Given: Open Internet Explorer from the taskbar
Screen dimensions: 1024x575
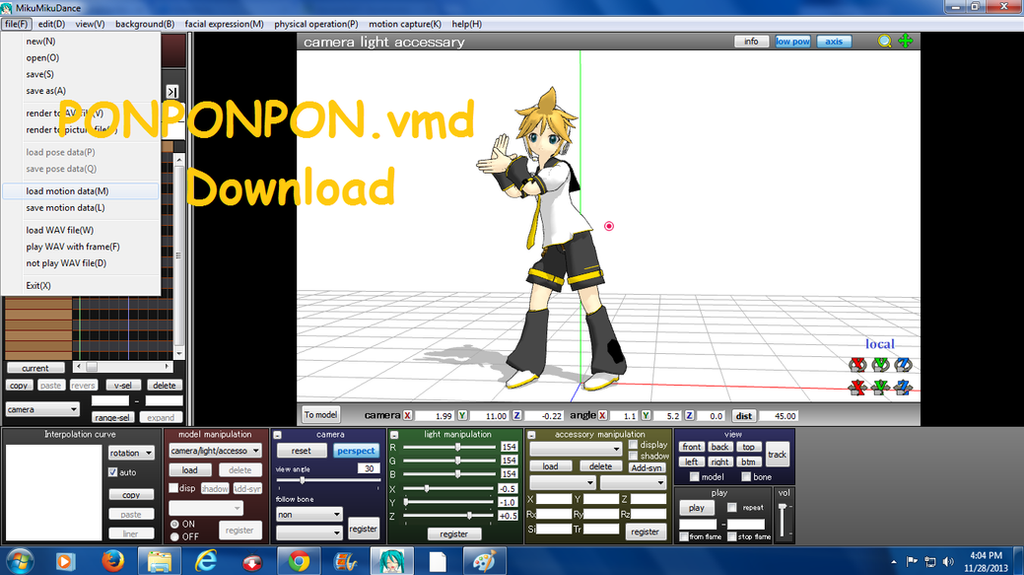Looking at the screenshot, I should click(206, 561).
